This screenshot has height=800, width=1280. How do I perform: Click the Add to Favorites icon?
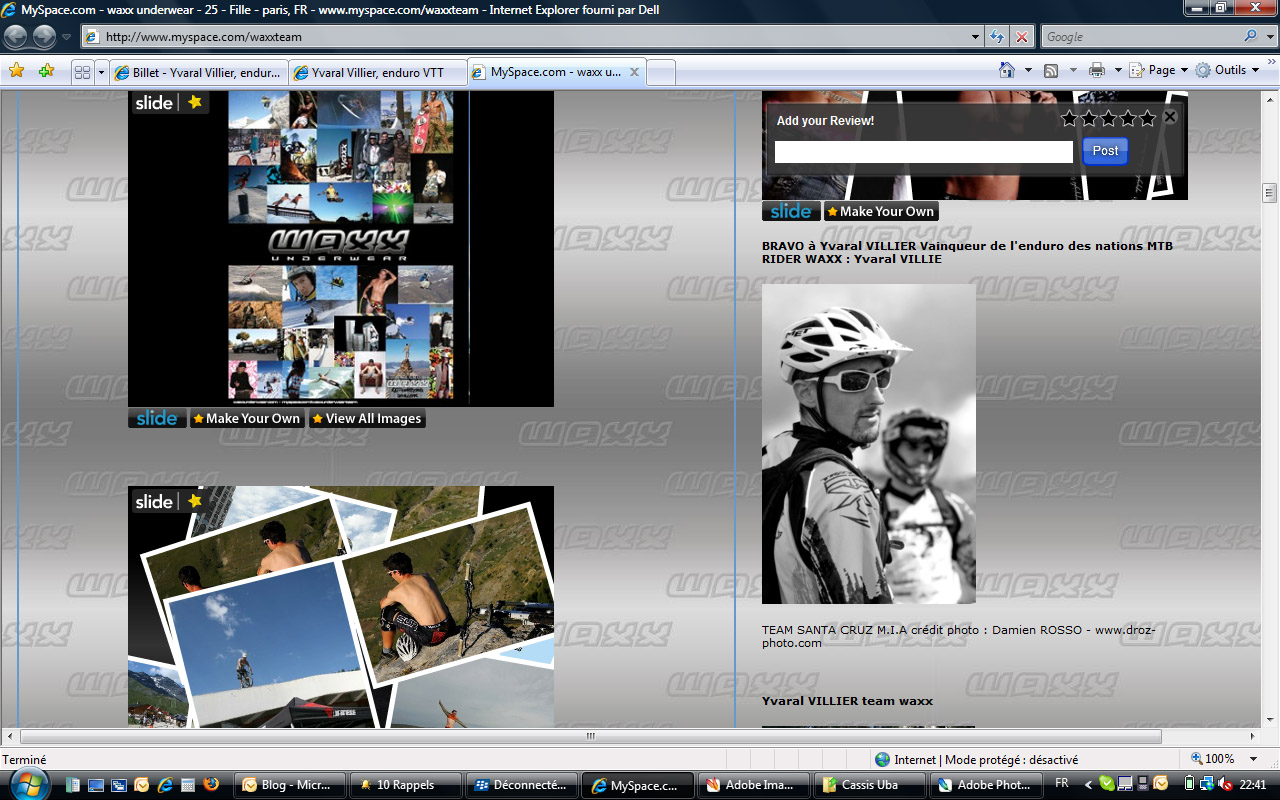pyautogui.click(x=46, y=71)
